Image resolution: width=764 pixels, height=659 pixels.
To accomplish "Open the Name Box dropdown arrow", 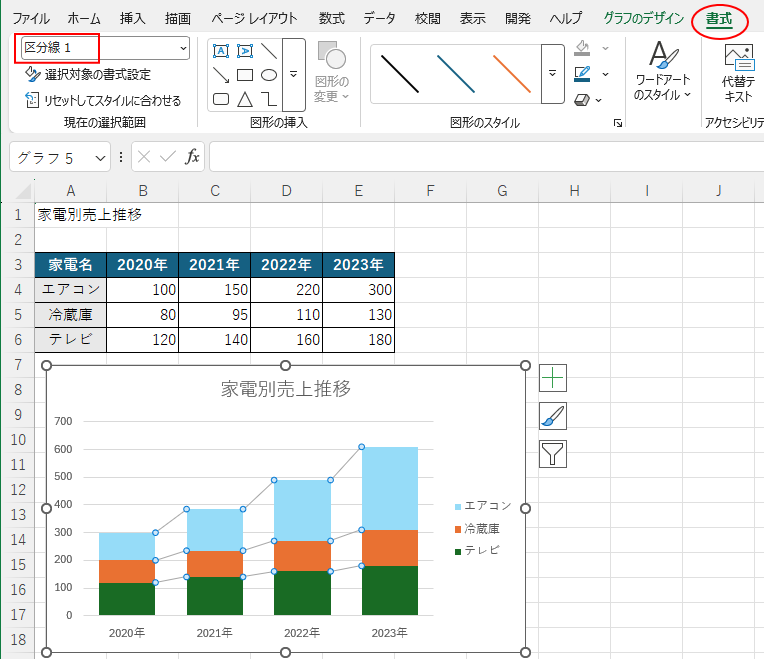I will tap(100, 158).
